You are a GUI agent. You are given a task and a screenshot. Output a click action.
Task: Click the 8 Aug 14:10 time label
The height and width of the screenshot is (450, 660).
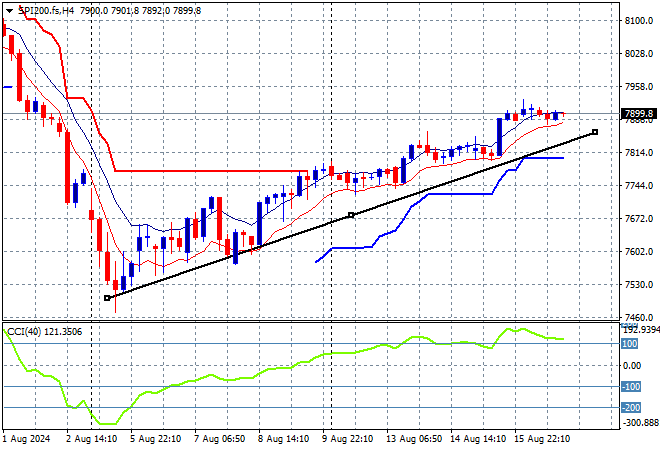(x=284, y=439)
